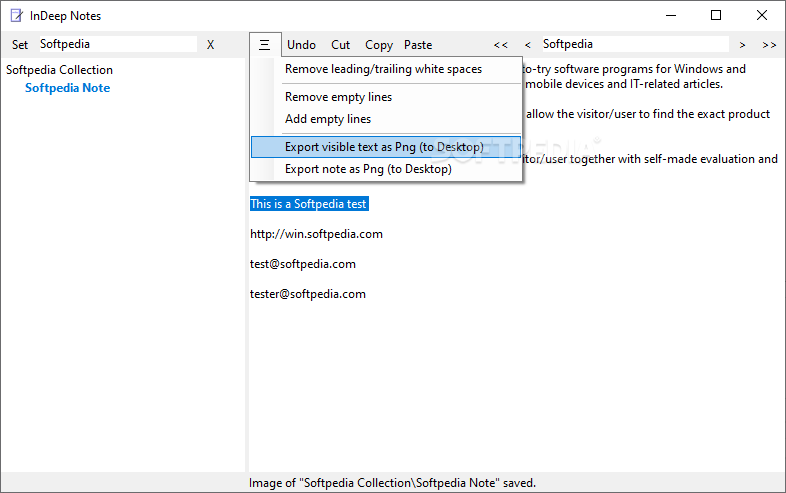Select Softpedia Collection in the tree
786x493 pixels.
pyautogui.click(x=59, y=70)
